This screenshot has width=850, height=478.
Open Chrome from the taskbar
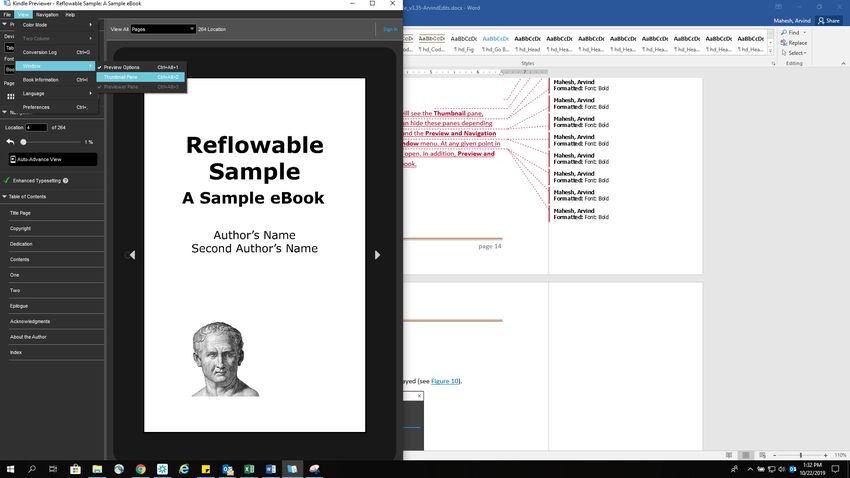pos(140,468)
